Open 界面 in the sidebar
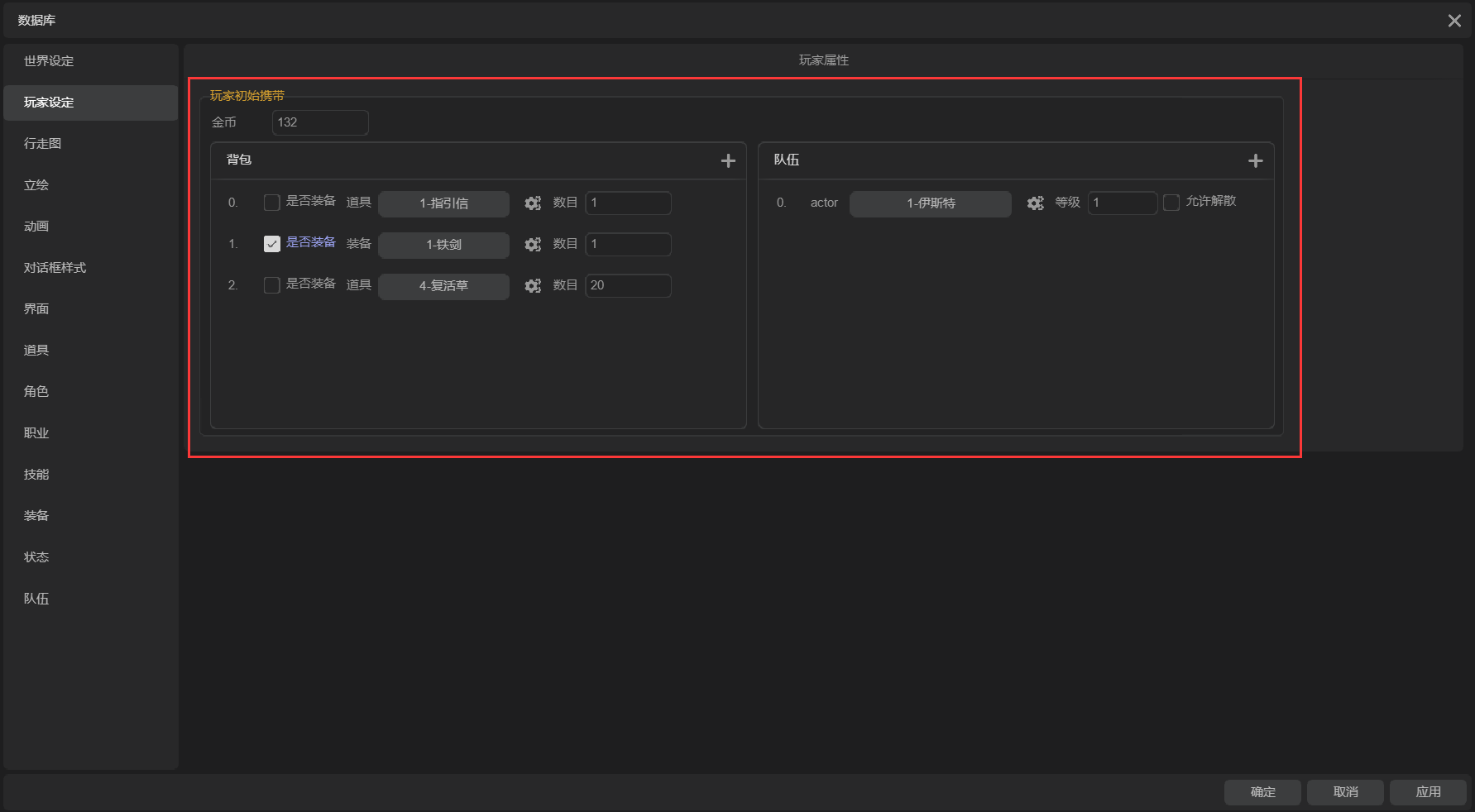1475x812 pixels. click(x=90, y=309)
